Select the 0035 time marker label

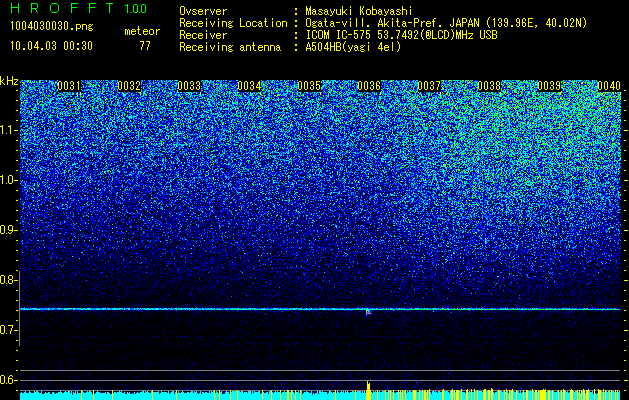pos(309,86)
